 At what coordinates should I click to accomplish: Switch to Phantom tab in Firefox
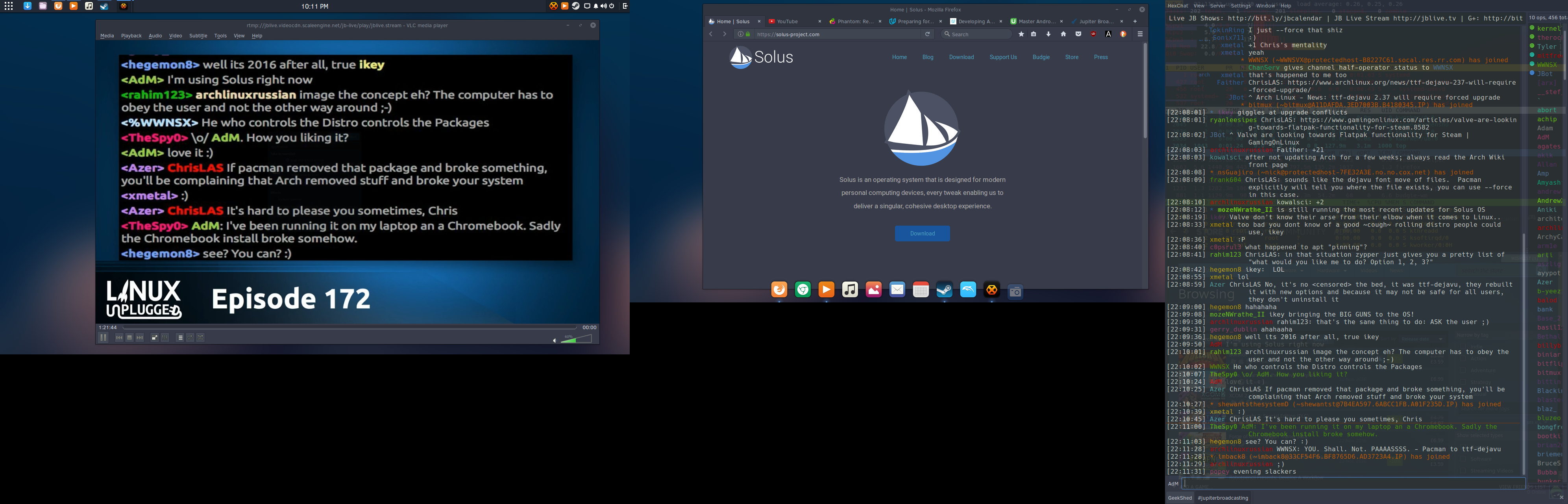(x=854, y=21)
